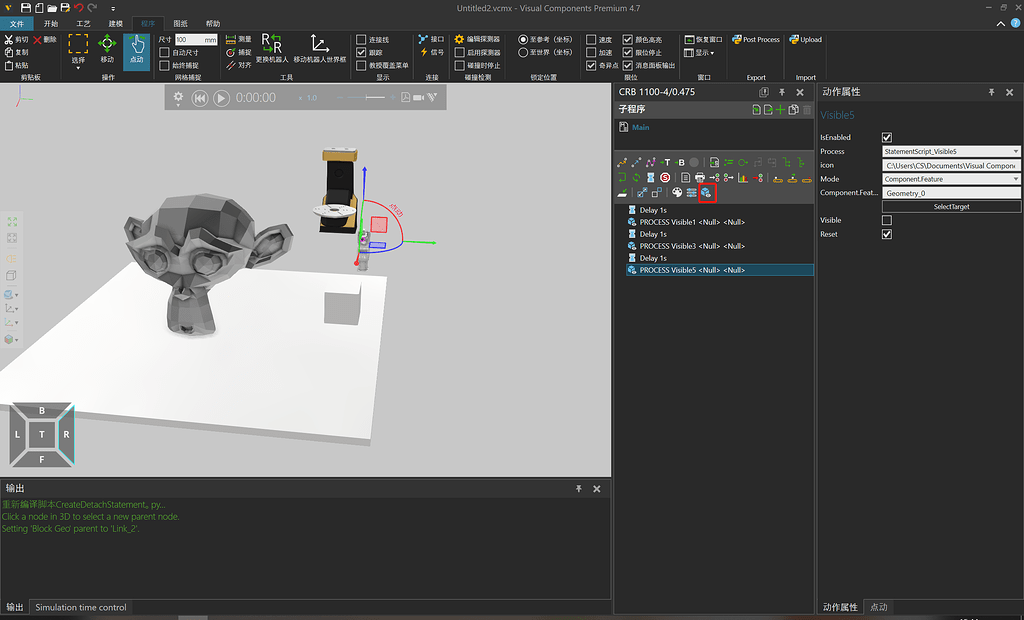Open the Simulation time control tab
The height and width of the screenshot is (620, 1024).
[x=80, y=607]
